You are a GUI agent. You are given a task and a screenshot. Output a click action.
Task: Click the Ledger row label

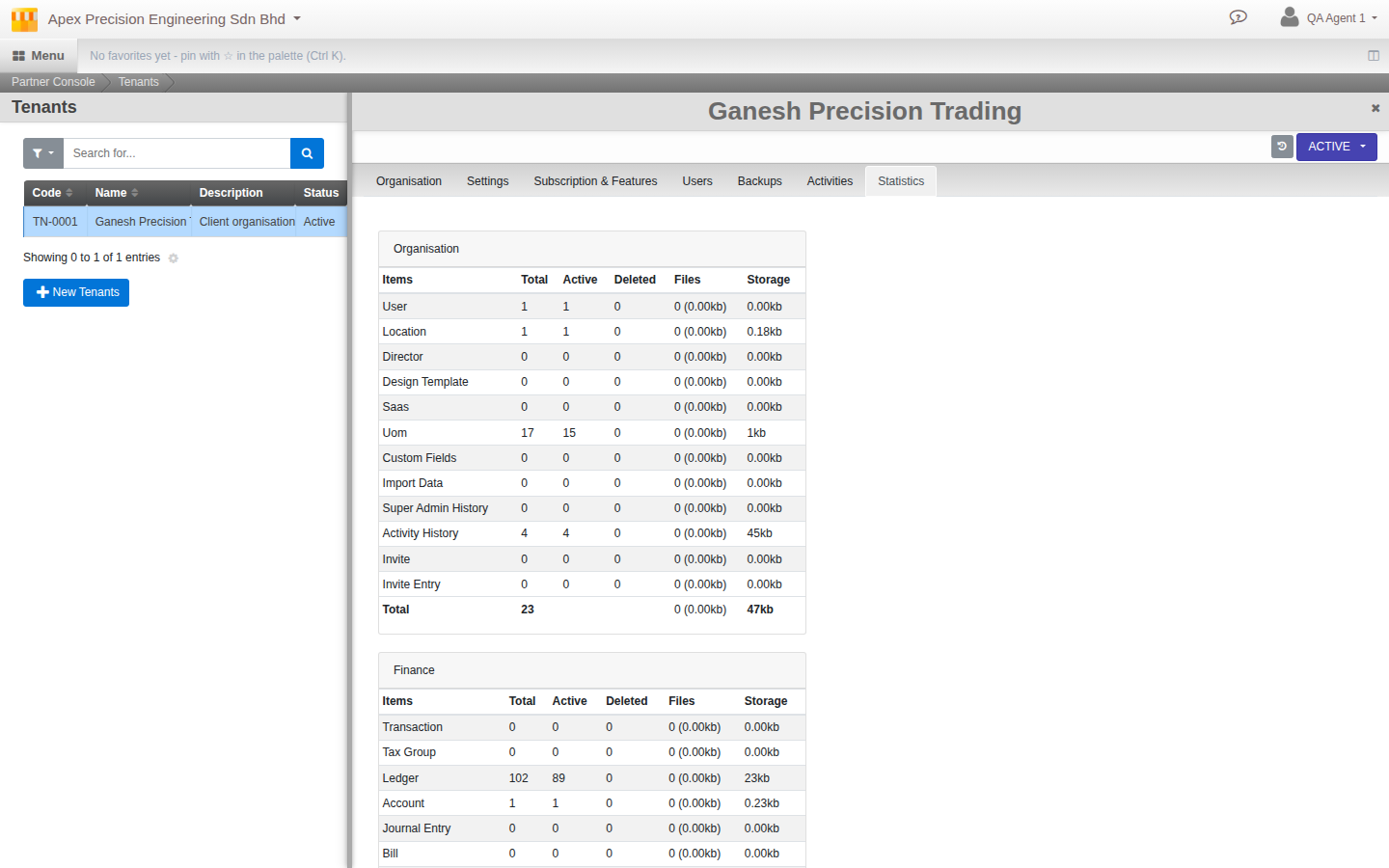[x=400, y=778]
